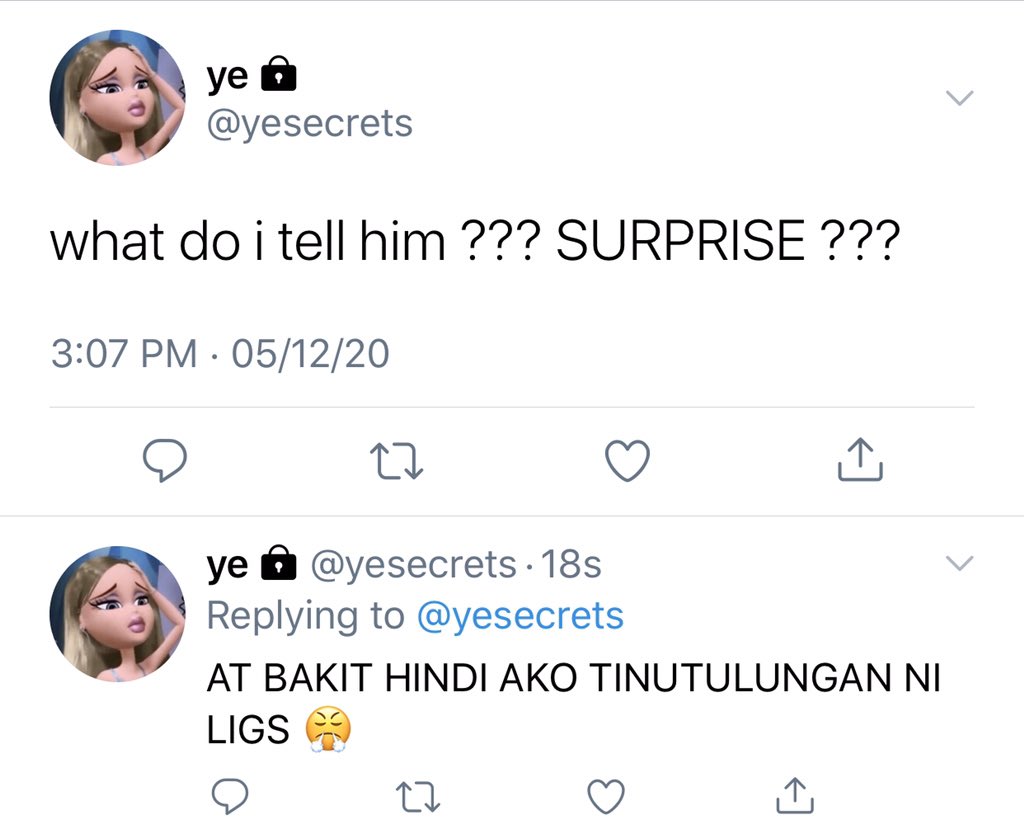Reply to the 'AT BAKIT HINDI' tweet
The height and width of the screenshot is (838, 1024).
231,796
